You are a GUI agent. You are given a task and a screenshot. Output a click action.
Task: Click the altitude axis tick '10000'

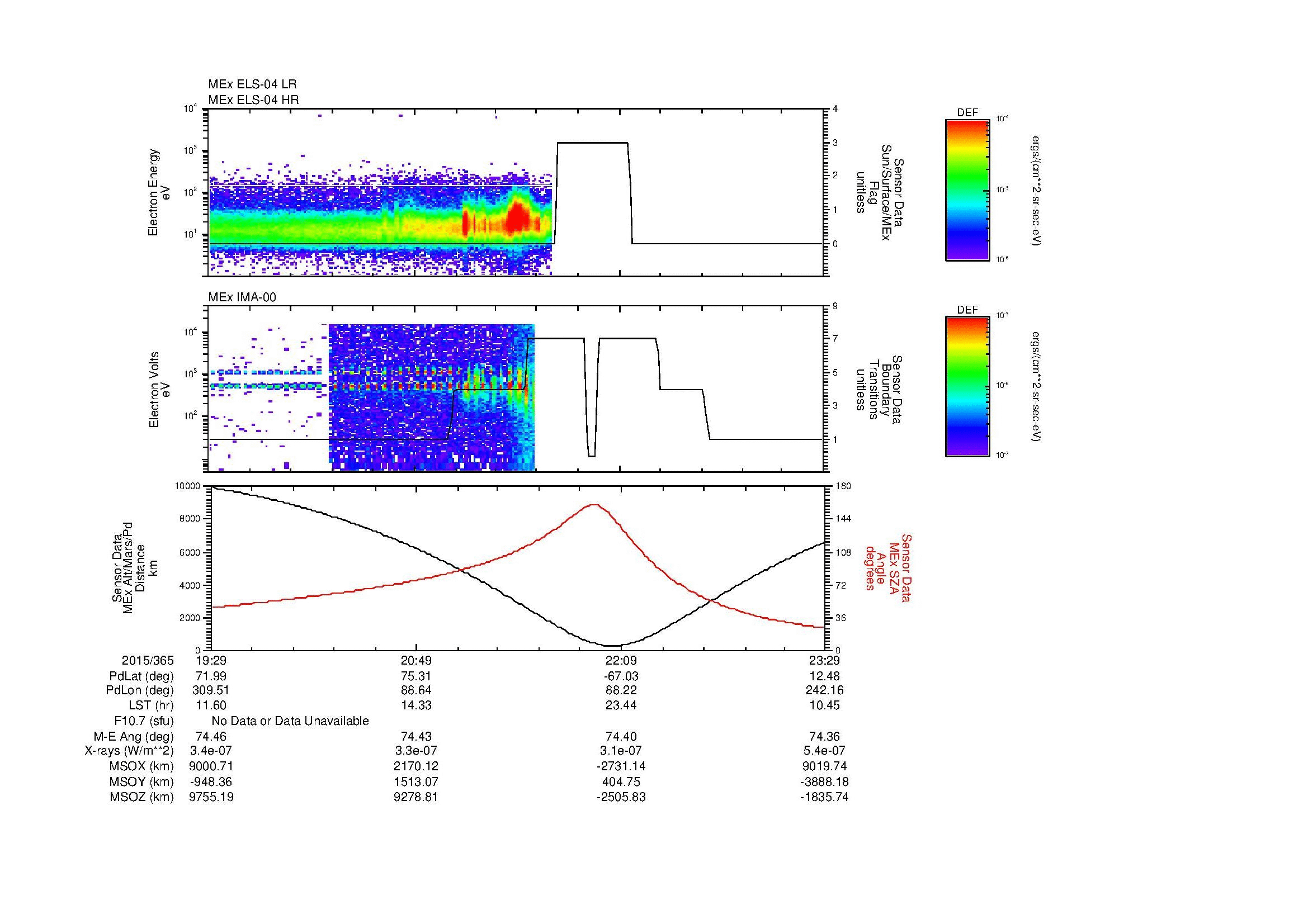(188, 486)
